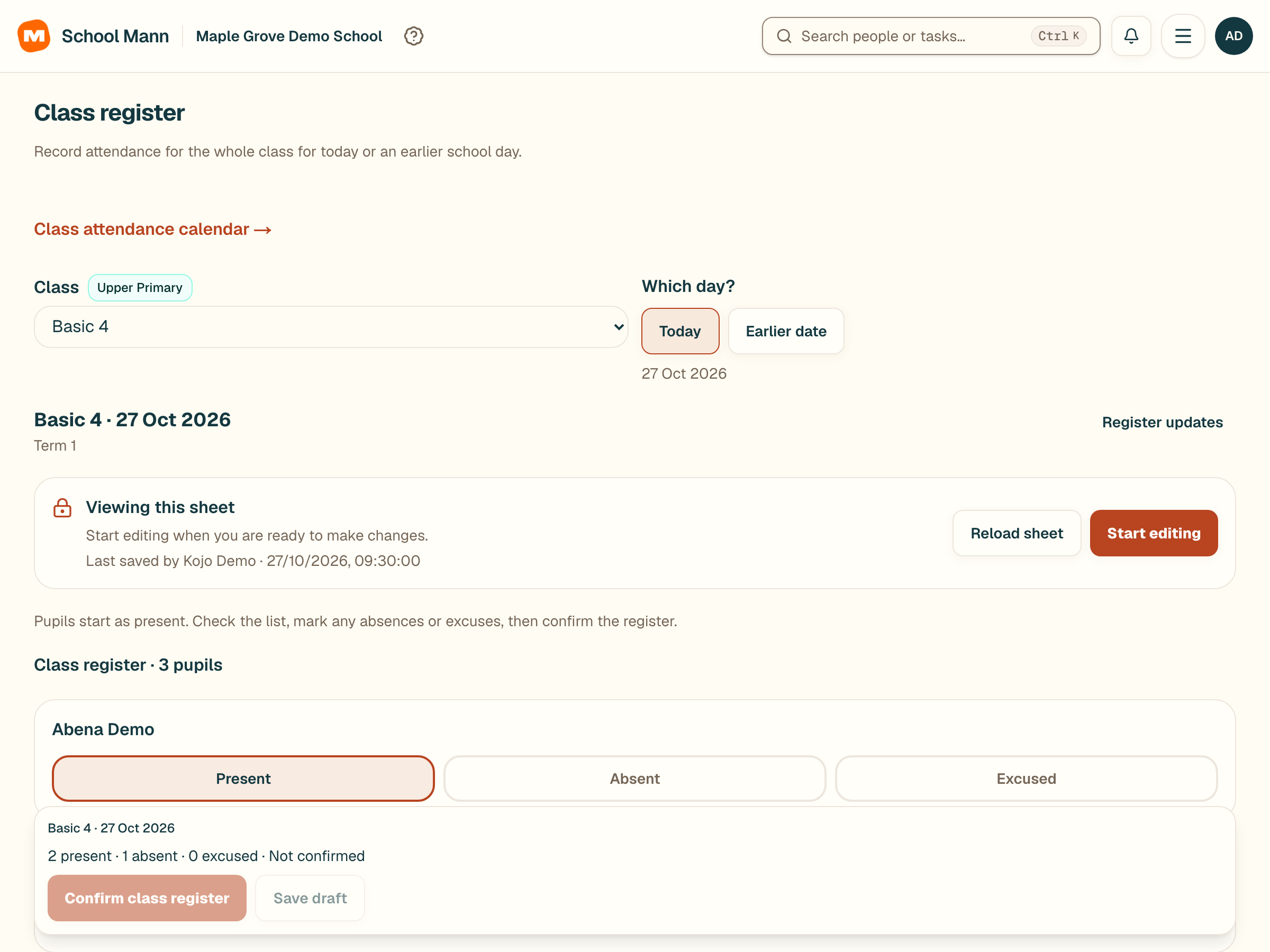The width and height of the screenshot is (1270, 952).
Task: Select the Today day option
Action: pyautogui.click(x=680, y=331)
